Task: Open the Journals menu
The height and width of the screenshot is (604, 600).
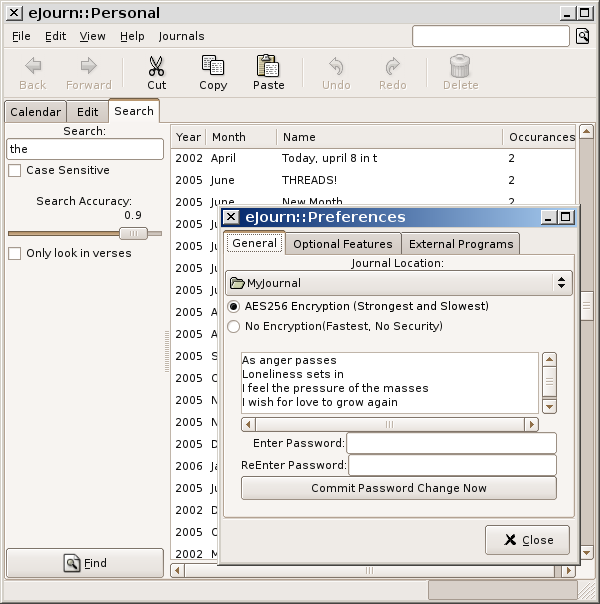Action: click(x=181, y=36)
